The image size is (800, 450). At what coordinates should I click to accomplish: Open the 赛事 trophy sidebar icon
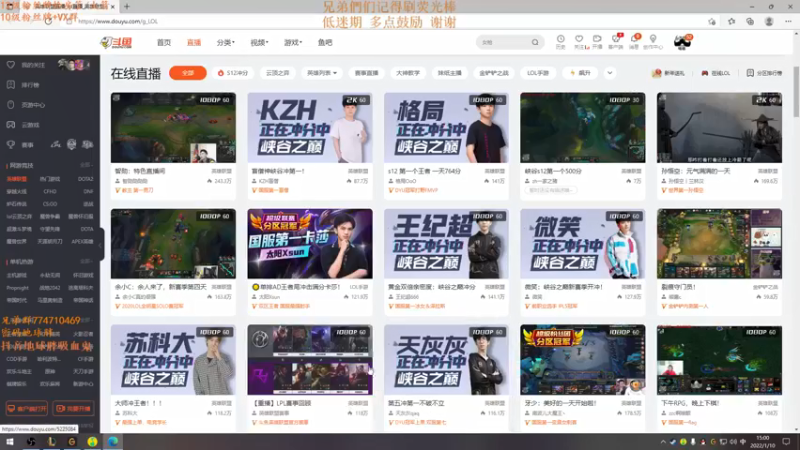(11, 145)
